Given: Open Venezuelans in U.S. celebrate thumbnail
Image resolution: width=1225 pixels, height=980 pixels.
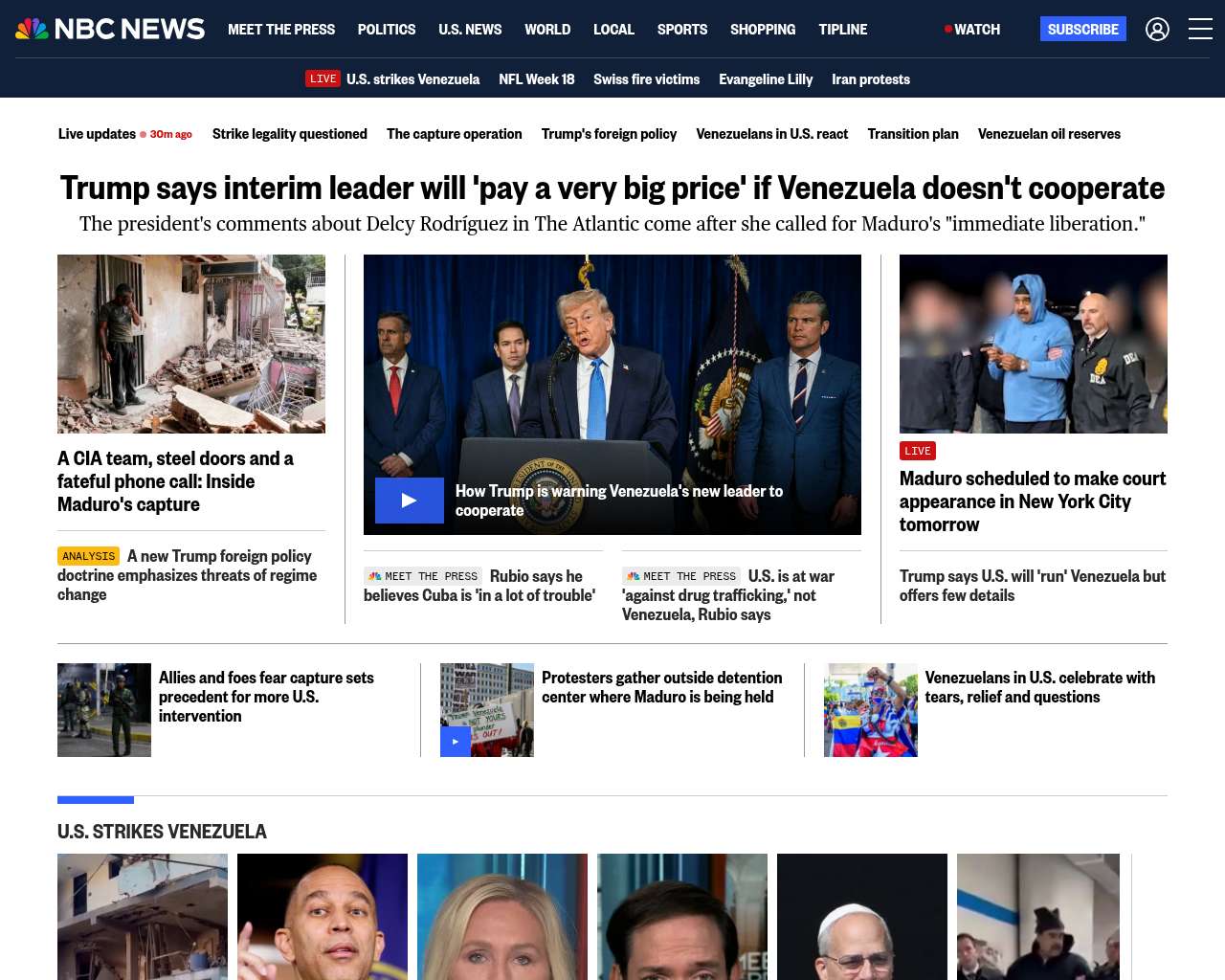Looking at the screenshot, I should [871, 710].
